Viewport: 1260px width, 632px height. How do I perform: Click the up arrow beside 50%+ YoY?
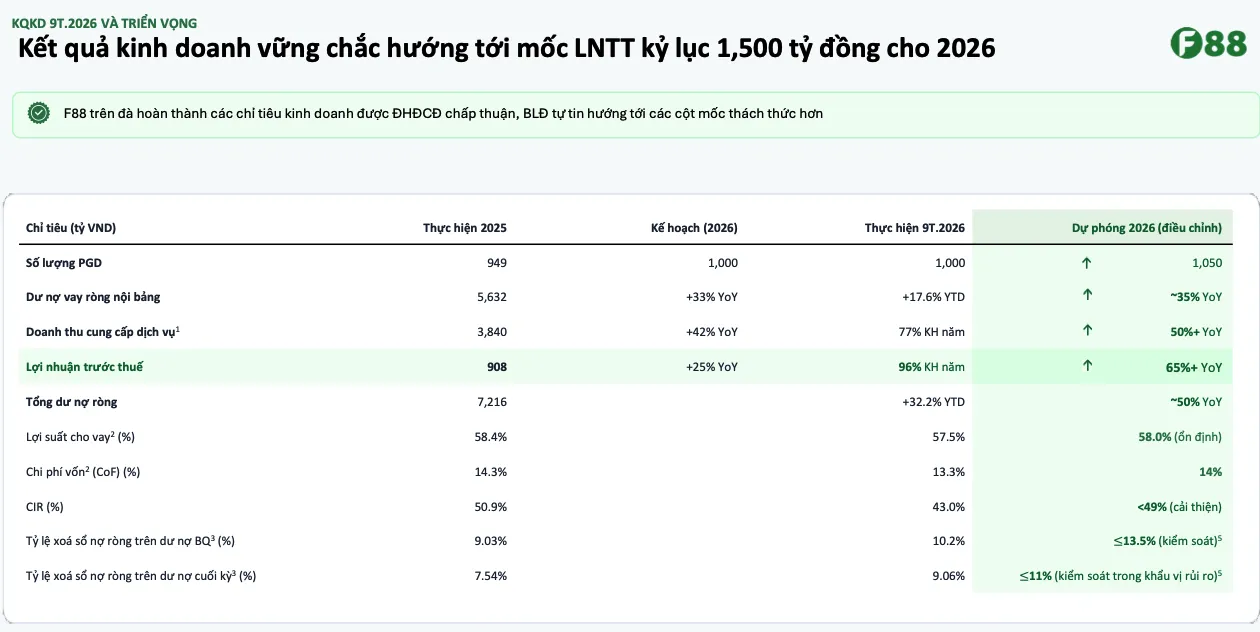tap(1087, 330)
